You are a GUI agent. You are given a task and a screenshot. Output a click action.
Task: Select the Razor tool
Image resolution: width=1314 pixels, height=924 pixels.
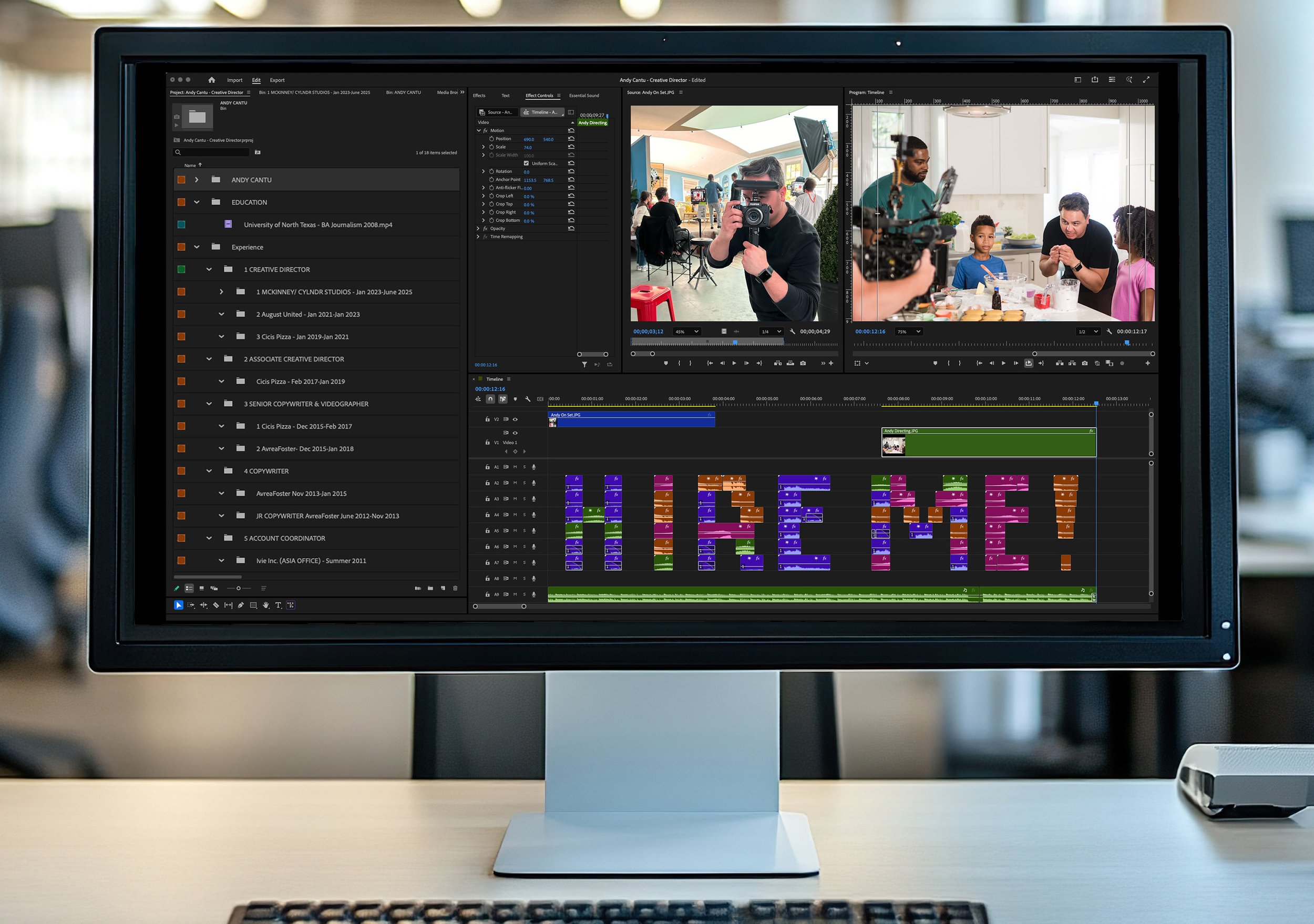[x=215, y=605]
